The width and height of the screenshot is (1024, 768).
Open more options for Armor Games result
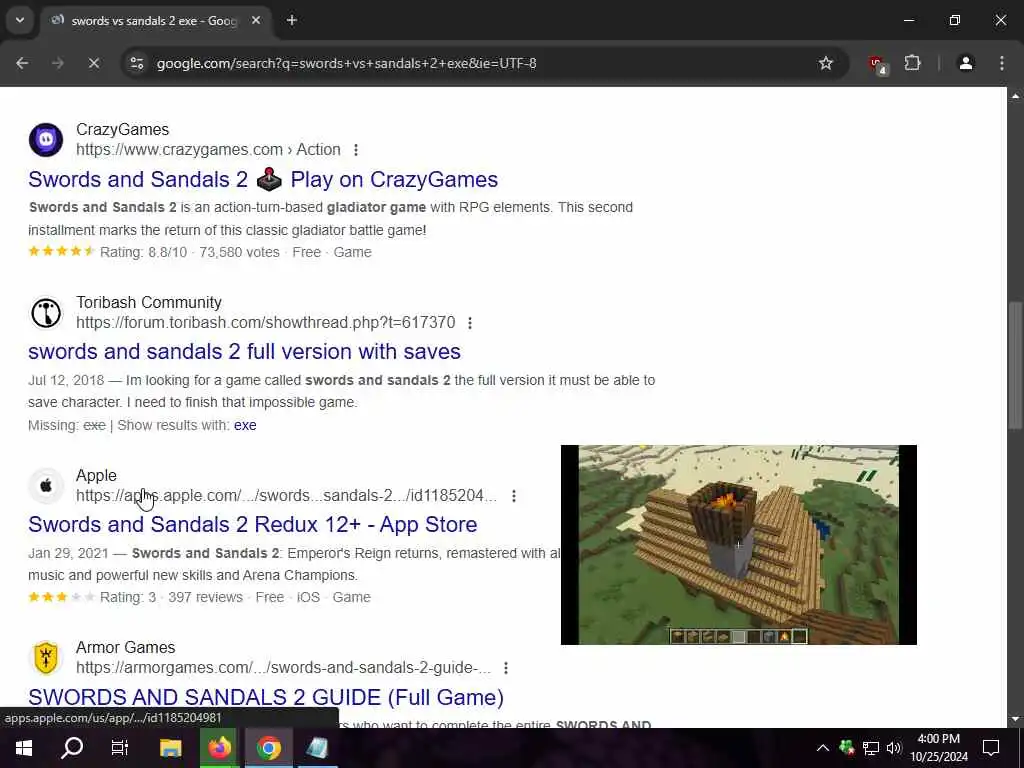tap(506, 668)
